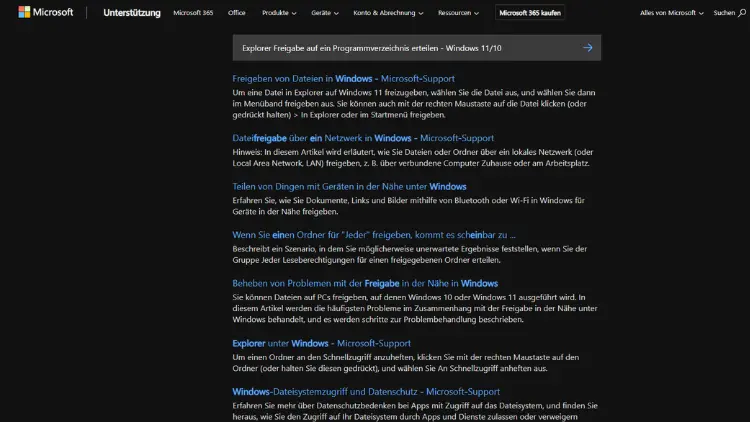Open the Office menu item
The height and width of the screenshot is (422, 750).
point(237,13)
